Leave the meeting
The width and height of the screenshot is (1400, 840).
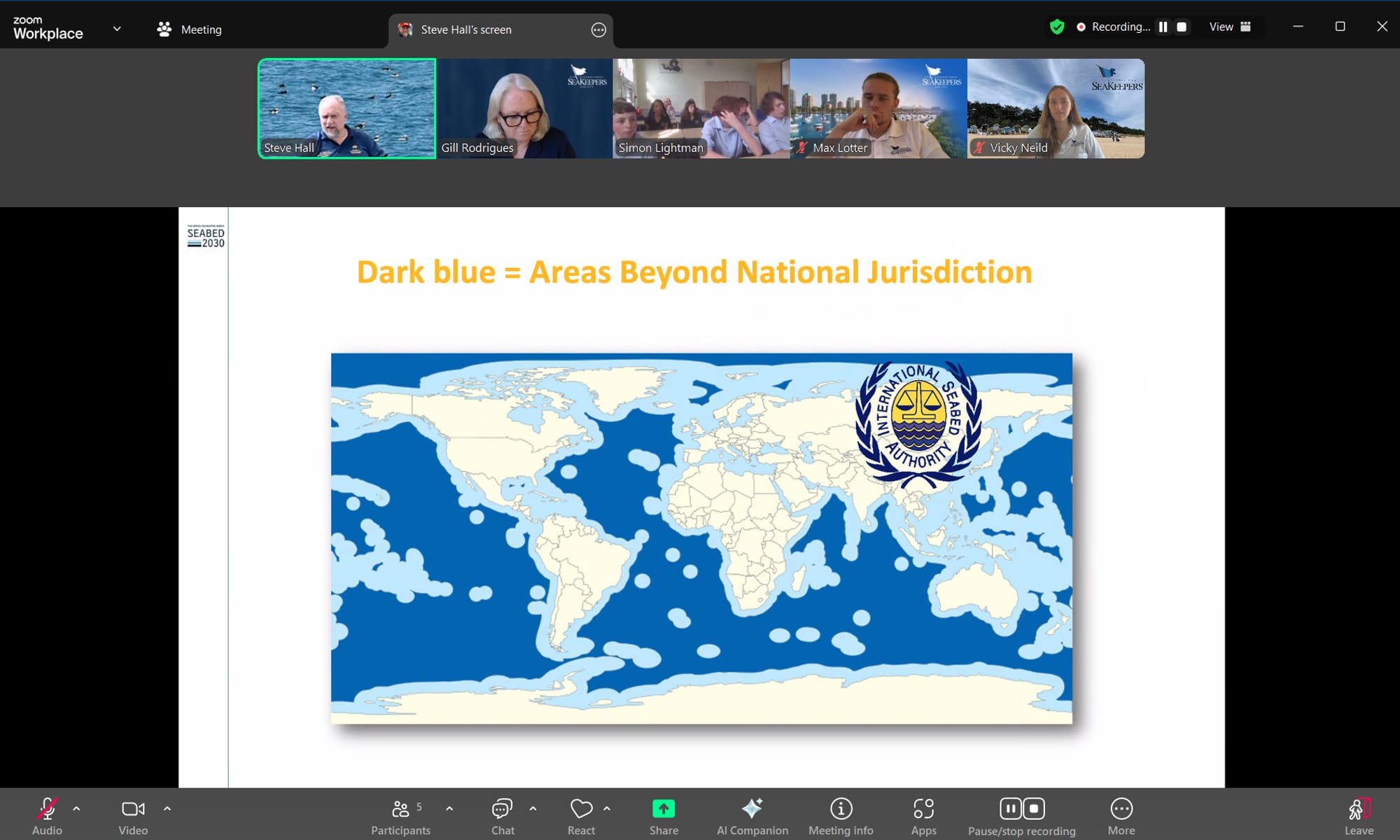(x=1359, y=817)
